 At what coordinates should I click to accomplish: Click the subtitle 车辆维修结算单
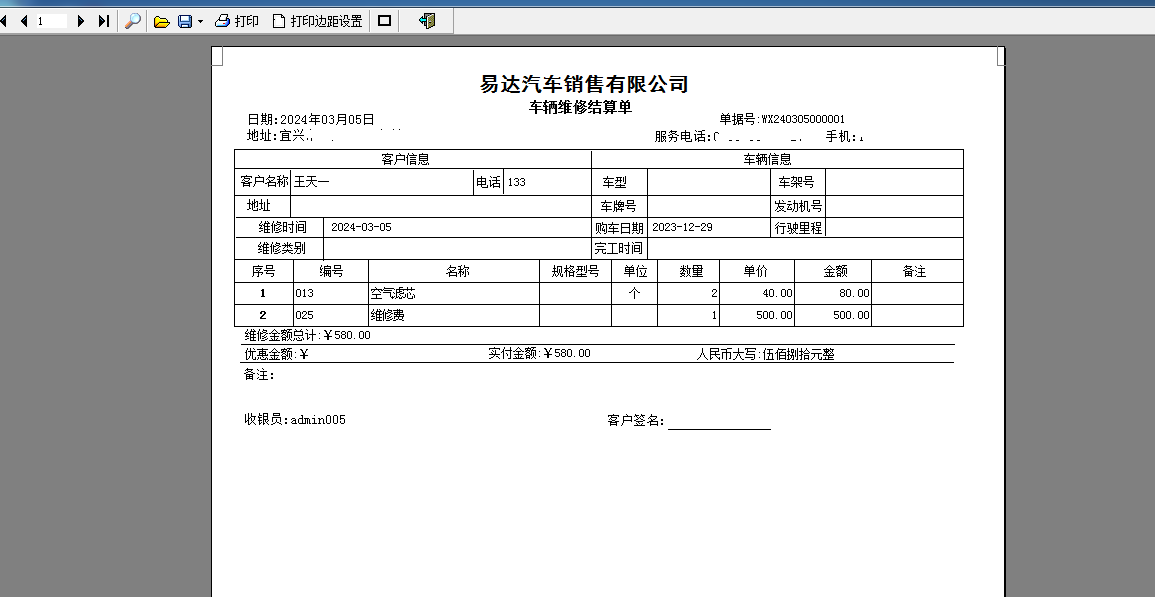click(x=580, y=108)
